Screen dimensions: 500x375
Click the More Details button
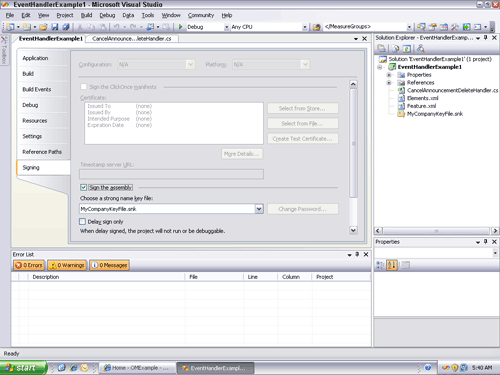coord(242,154)
